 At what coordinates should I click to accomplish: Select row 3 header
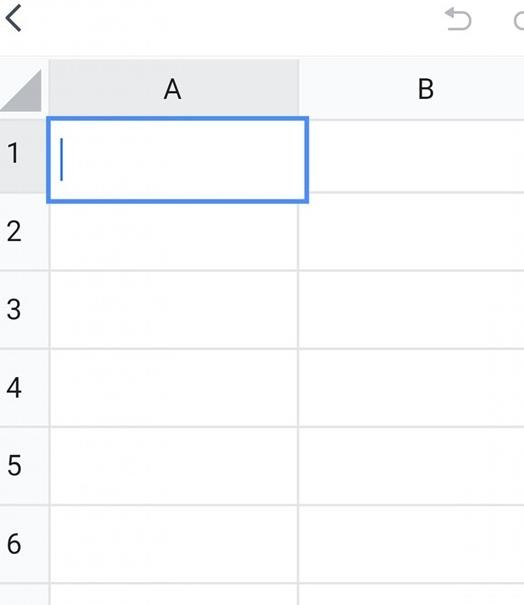coord(24,310)
